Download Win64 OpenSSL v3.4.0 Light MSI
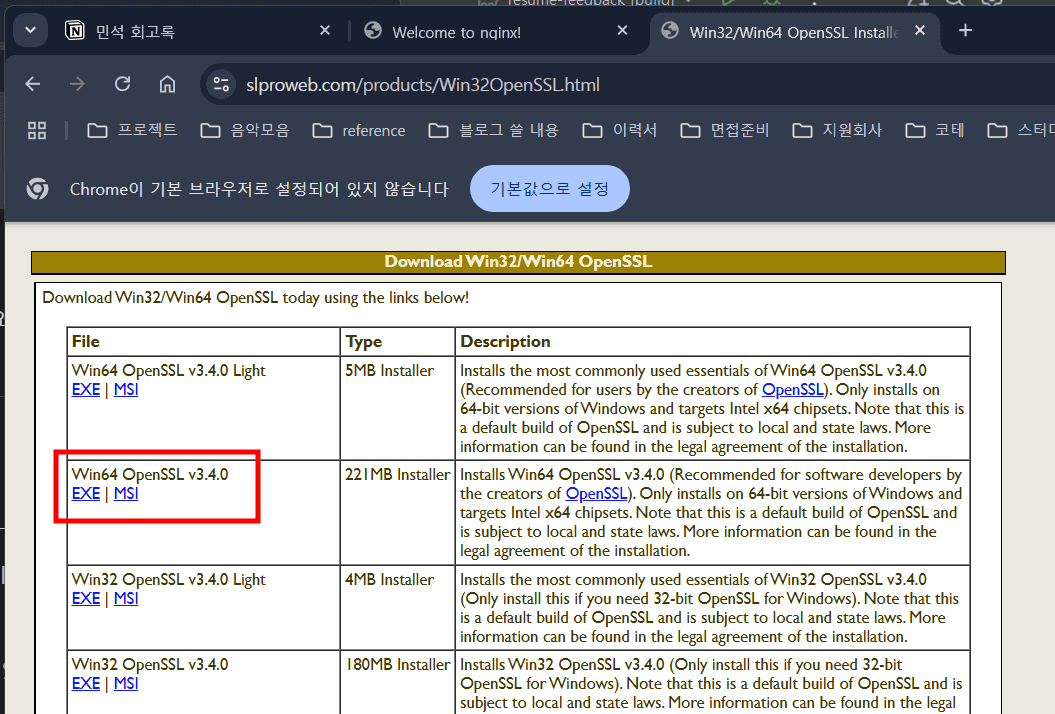This screenshot has height=714, width=1055. coord(126,390)
